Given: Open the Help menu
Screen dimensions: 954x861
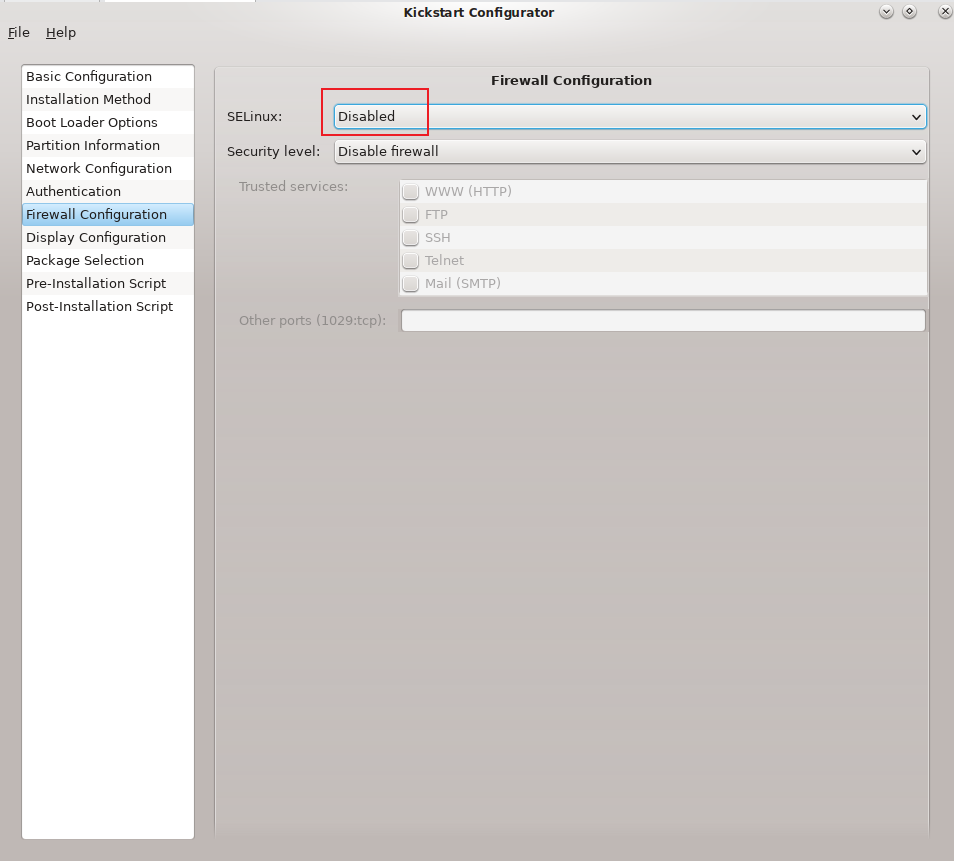Looking at the screenshot, I should pyautogui.click(x=61, y=32).
